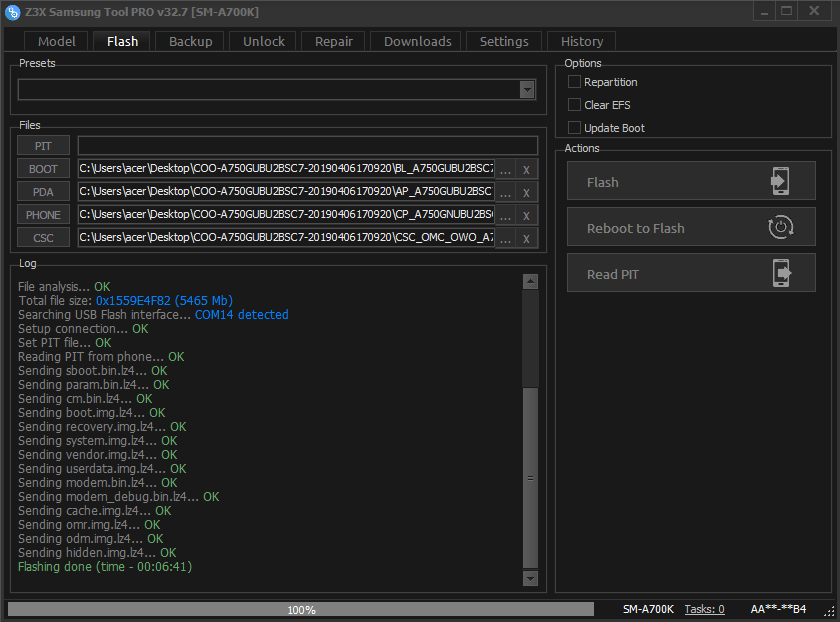
Task: Browse for PDA file via ellipsis
Action: tap(505, 192)
